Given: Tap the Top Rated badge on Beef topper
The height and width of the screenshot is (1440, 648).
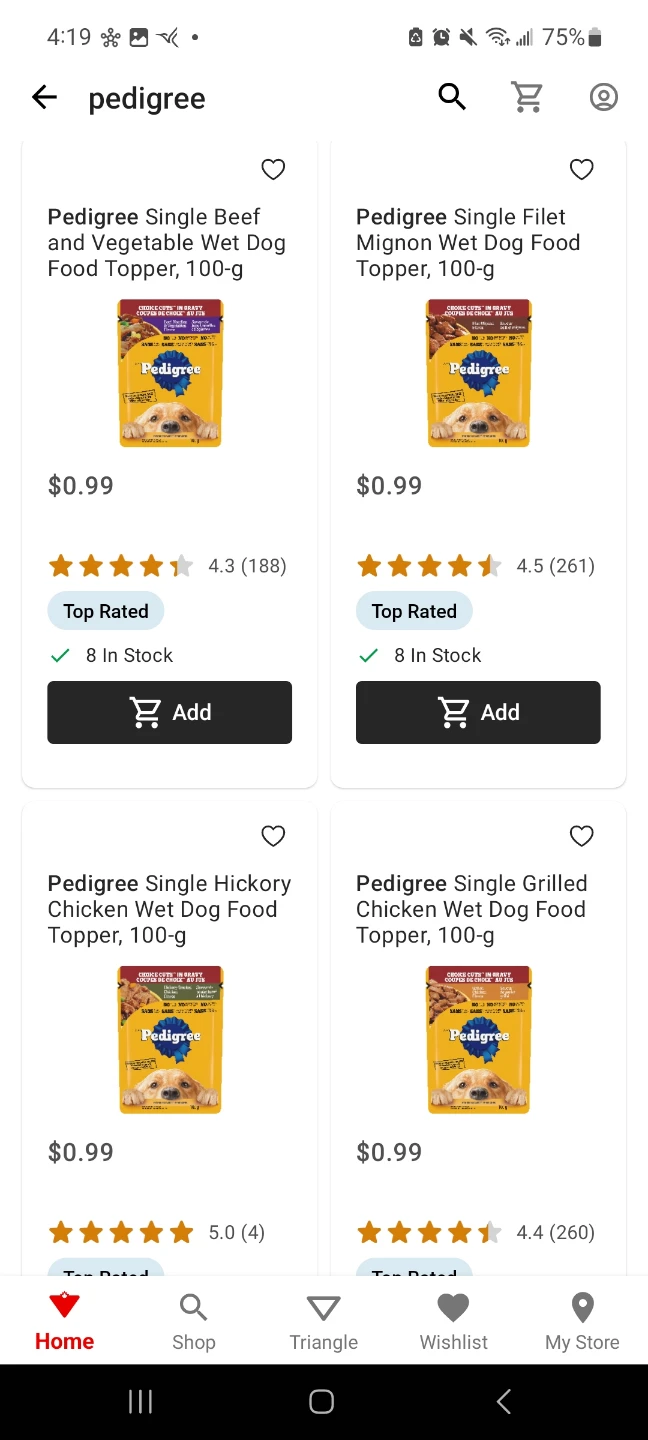Looking at the screenshot, I should pyautogui.click(x=105, y=610).
